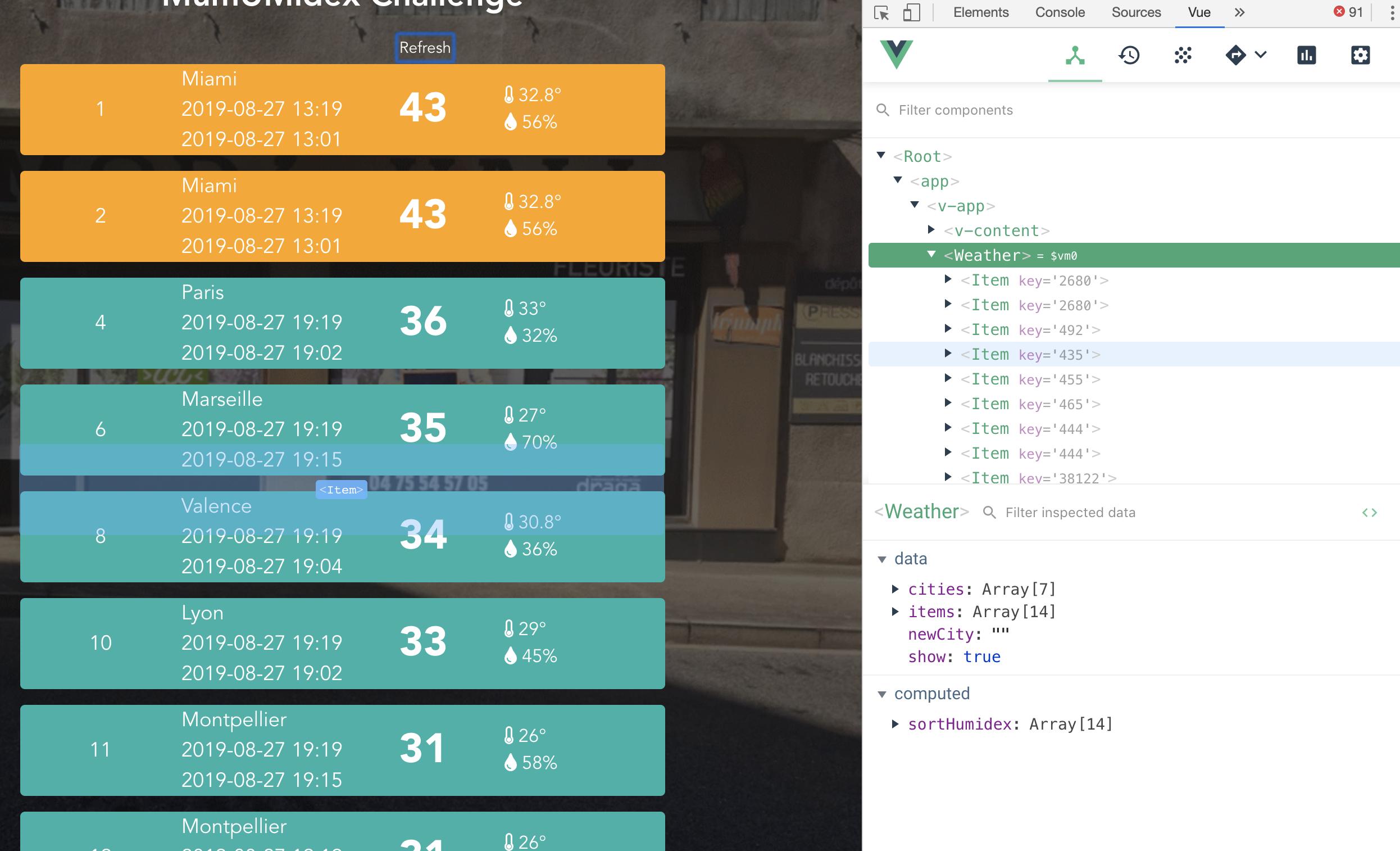This screenshot has height=851, width=1400.
Task: Open the Vue Components tree tab icon
Action: [x=1074, y=56]
